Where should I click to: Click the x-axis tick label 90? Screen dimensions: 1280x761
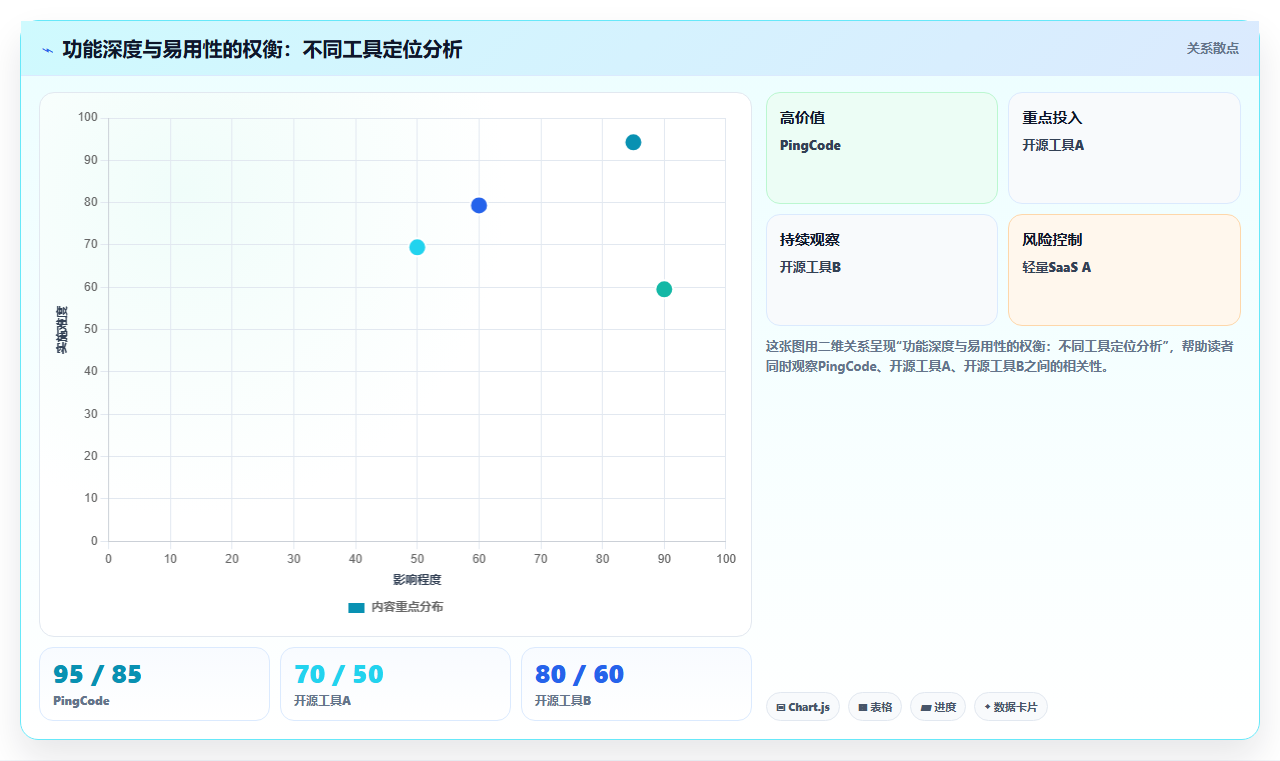point(664,559)
